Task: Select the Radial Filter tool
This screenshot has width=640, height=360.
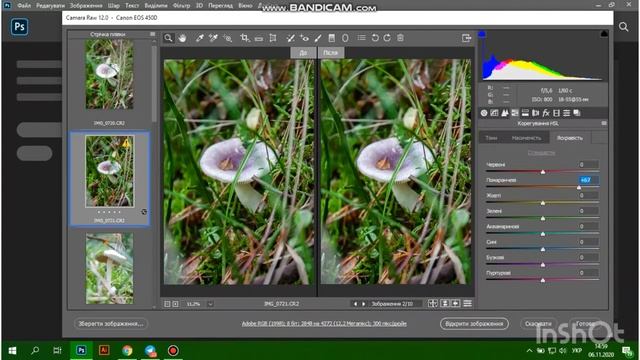Action: click(x=345, y=38)
